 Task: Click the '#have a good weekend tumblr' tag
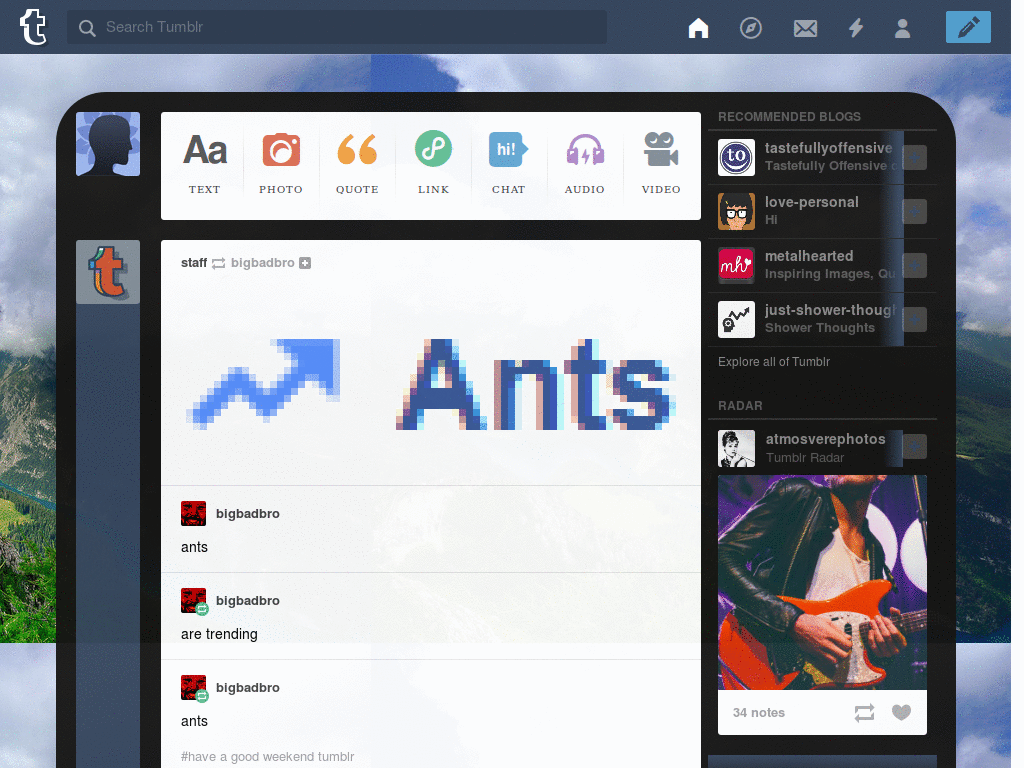tap(267, 756)
